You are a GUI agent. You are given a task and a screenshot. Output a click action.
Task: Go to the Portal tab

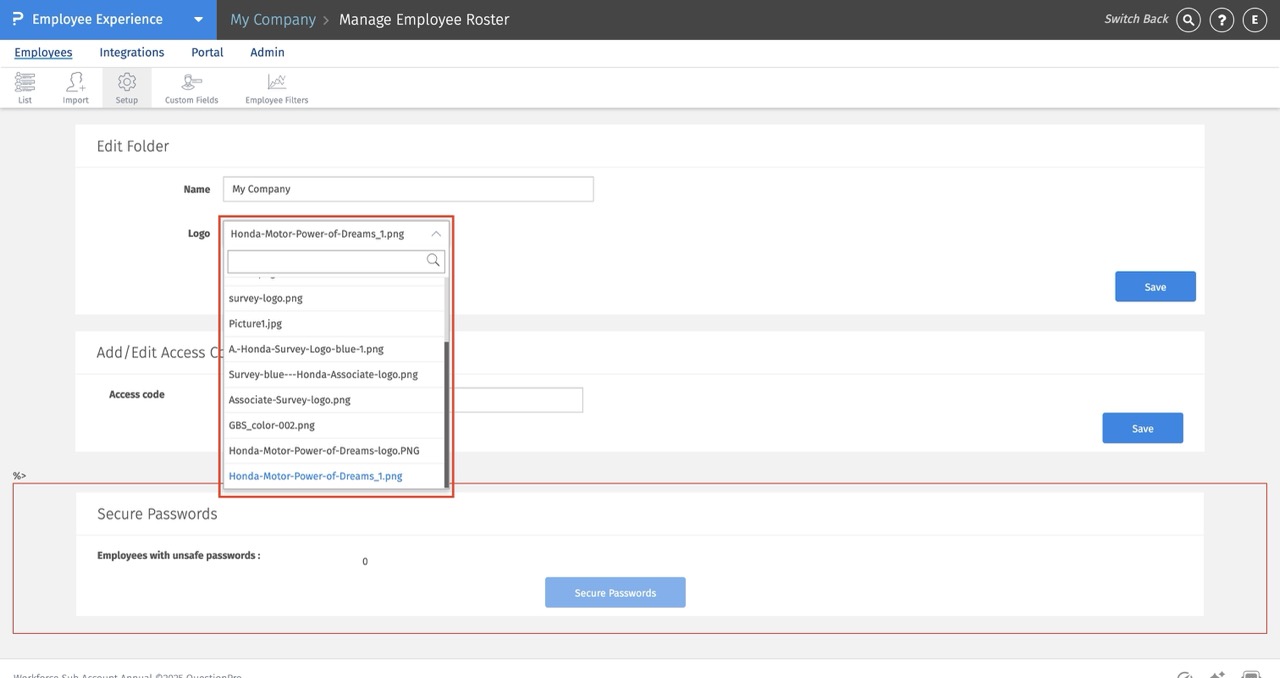pyautogui.click(x=207, y=53)
